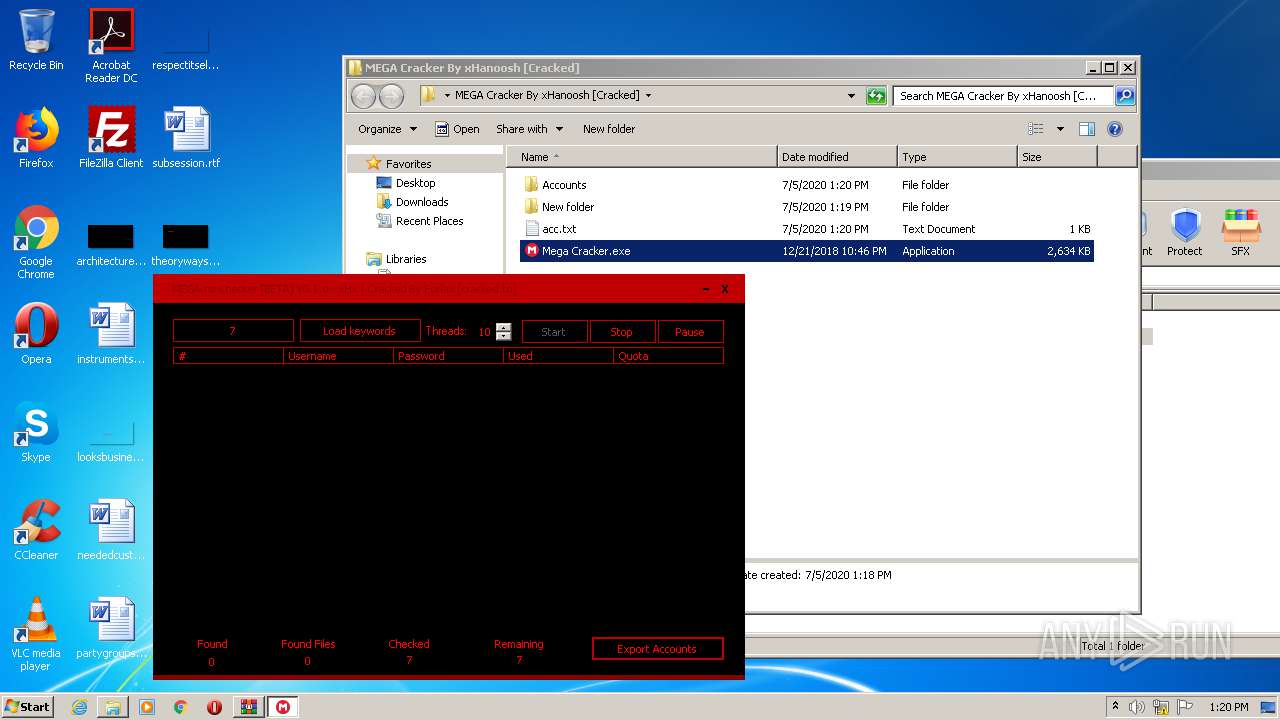Sort files by Type column

[x=957, y=157]
